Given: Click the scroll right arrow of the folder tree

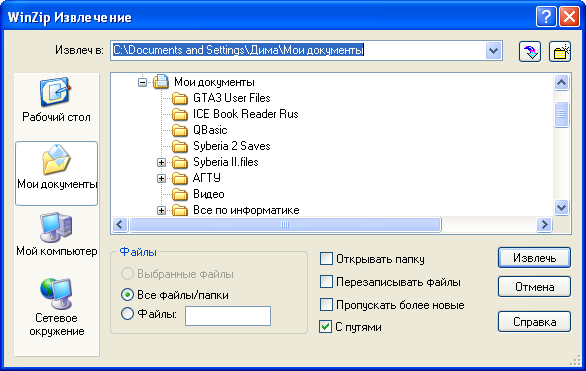Looking at the screenshot, I should point(544,225).
